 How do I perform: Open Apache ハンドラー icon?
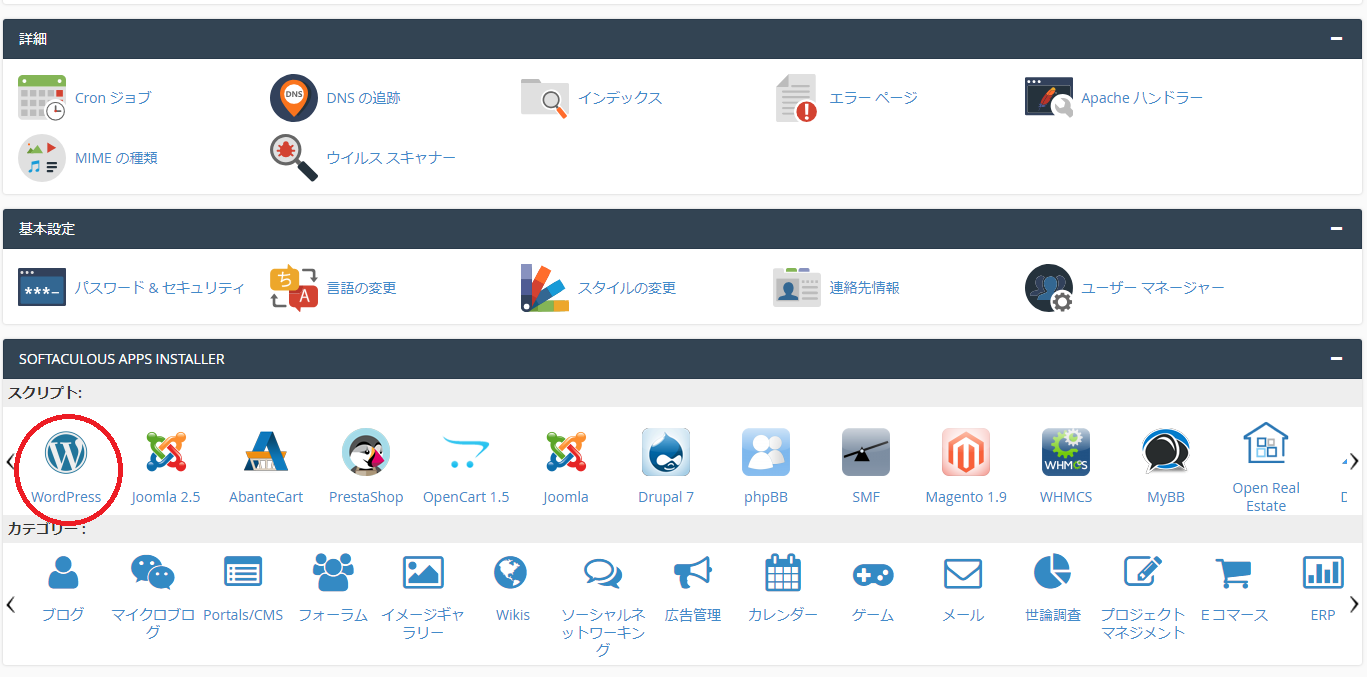tap(1049, 98)
